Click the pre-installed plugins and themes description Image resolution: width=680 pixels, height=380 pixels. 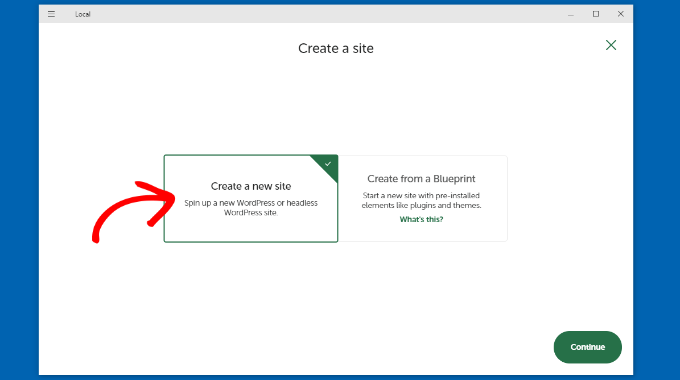point(421,200)
